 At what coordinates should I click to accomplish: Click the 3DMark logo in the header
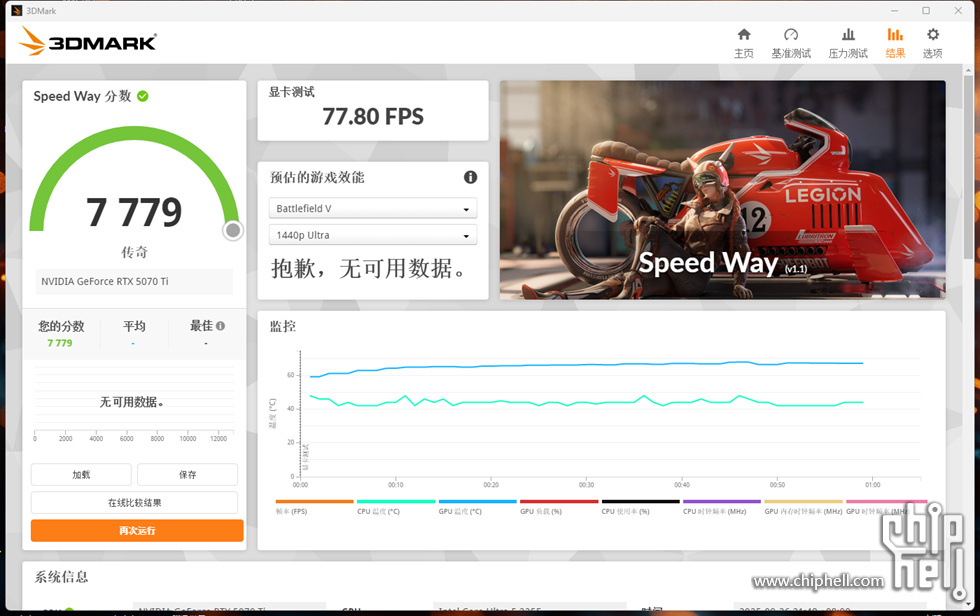click(88, 41)
